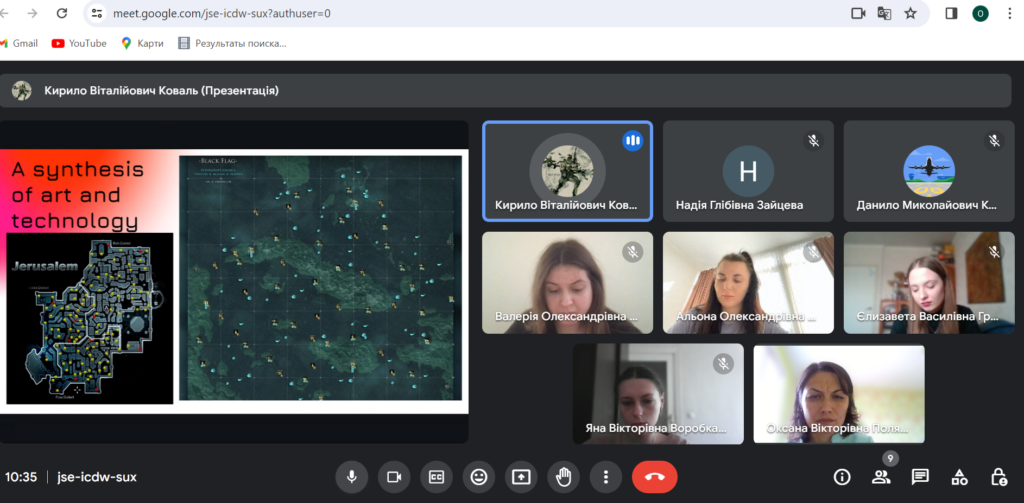Click the Chrome translate page icon
The height and width of the screenshot is (503, 1024).
pyautogui.click(x=884, y=14)
